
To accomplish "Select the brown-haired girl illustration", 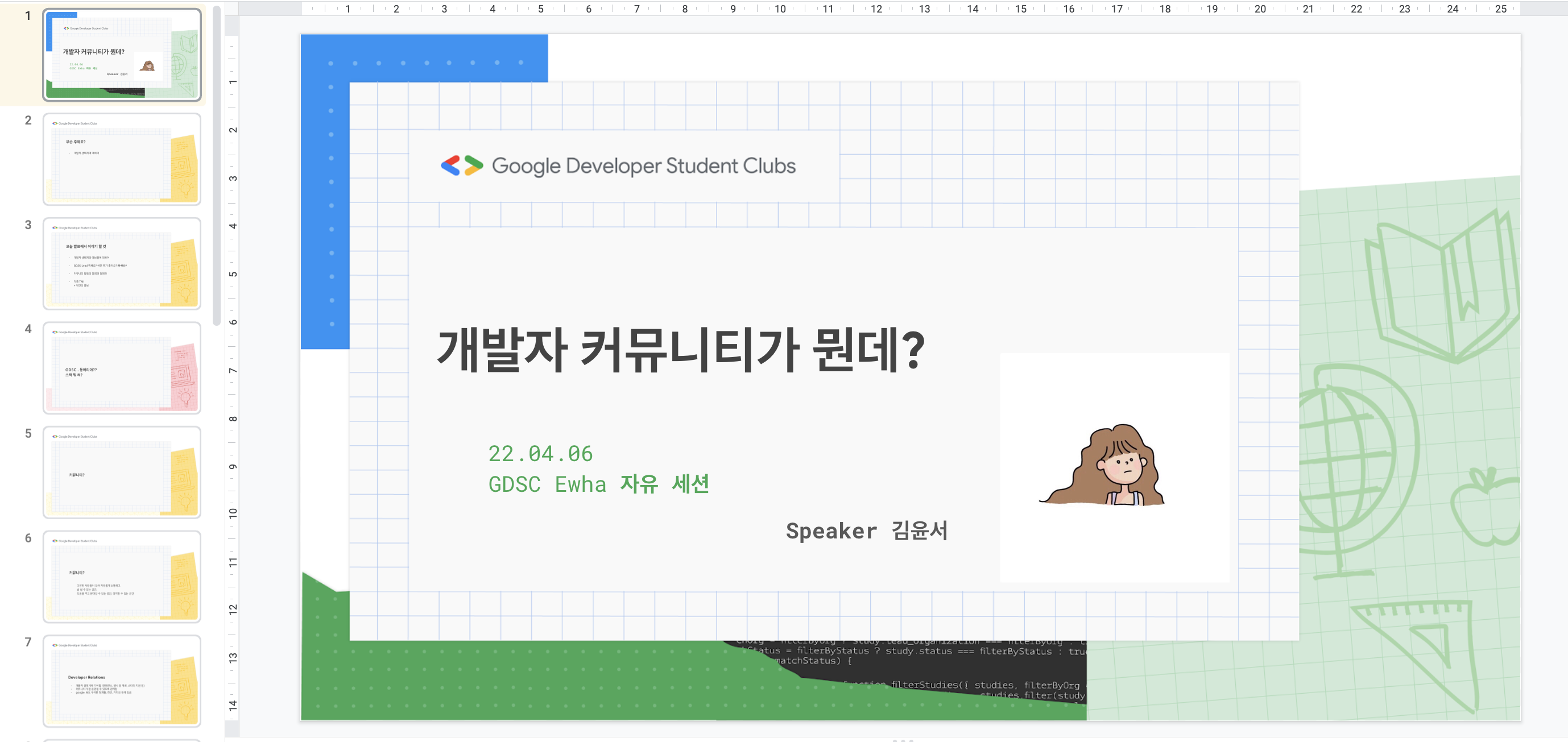I will (x=1102, y=465).
